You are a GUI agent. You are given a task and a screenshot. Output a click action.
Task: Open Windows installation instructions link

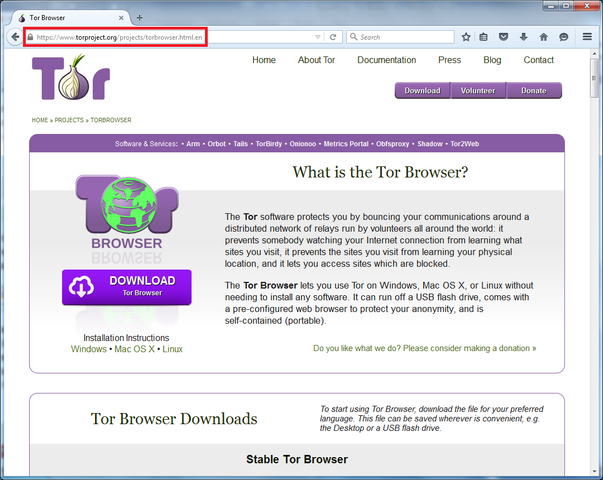[88, 349]
